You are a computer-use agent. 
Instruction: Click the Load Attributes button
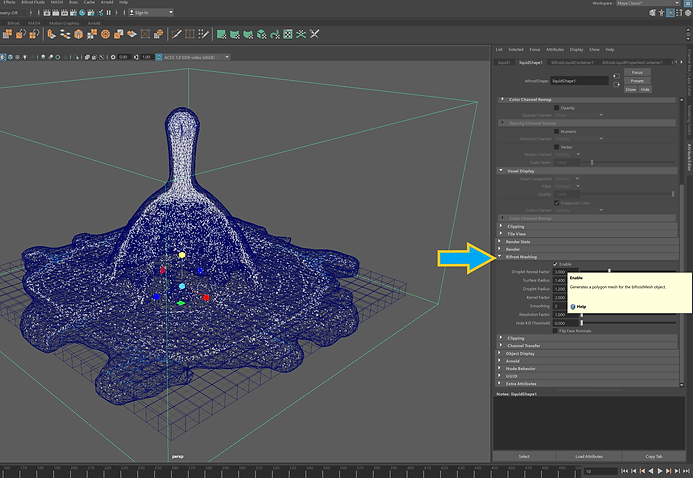[x=589, y=456]
